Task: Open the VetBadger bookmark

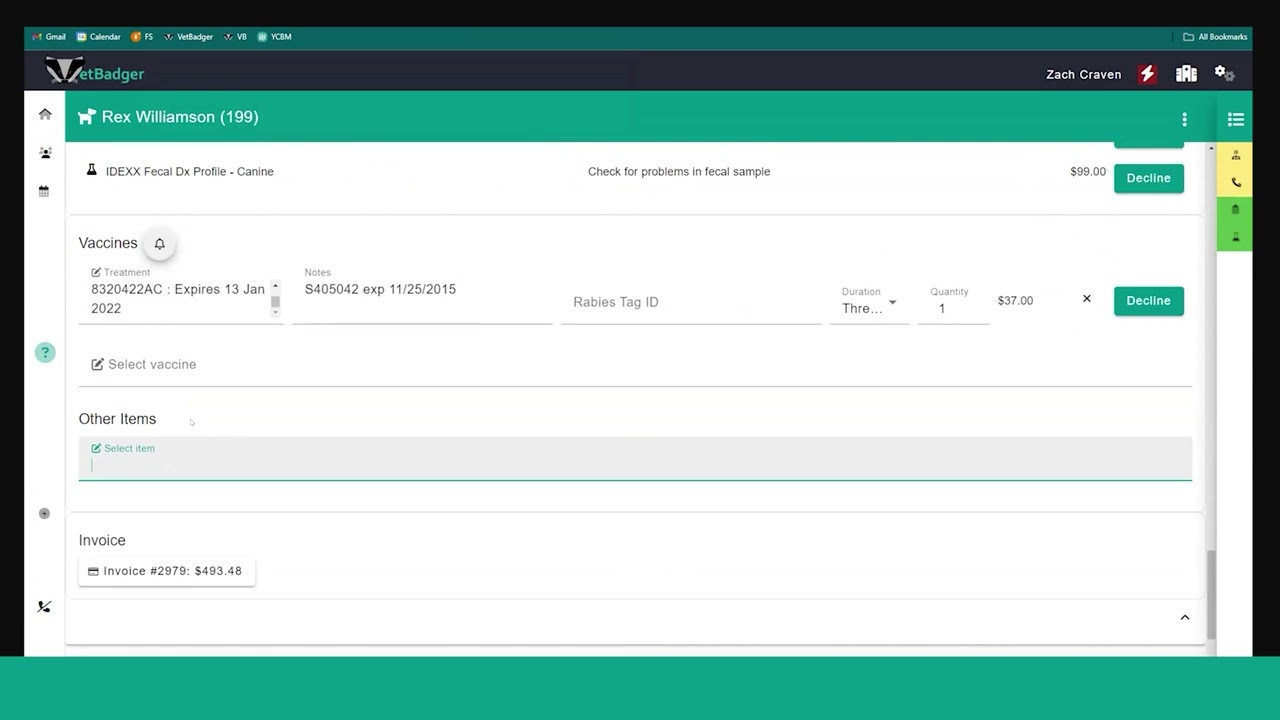Action: 188,37
